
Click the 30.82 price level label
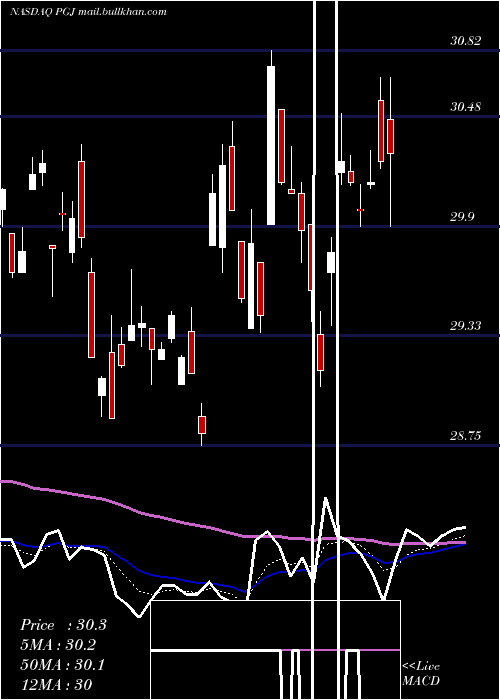466,41
